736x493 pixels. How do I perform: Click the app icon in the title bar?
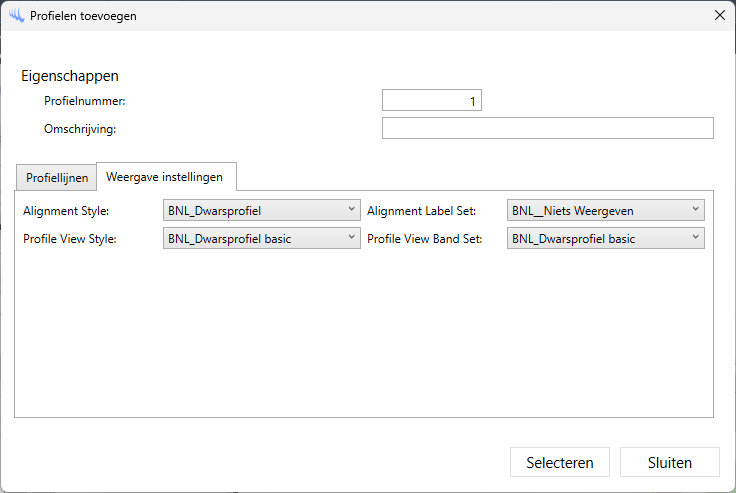[16, 15]
